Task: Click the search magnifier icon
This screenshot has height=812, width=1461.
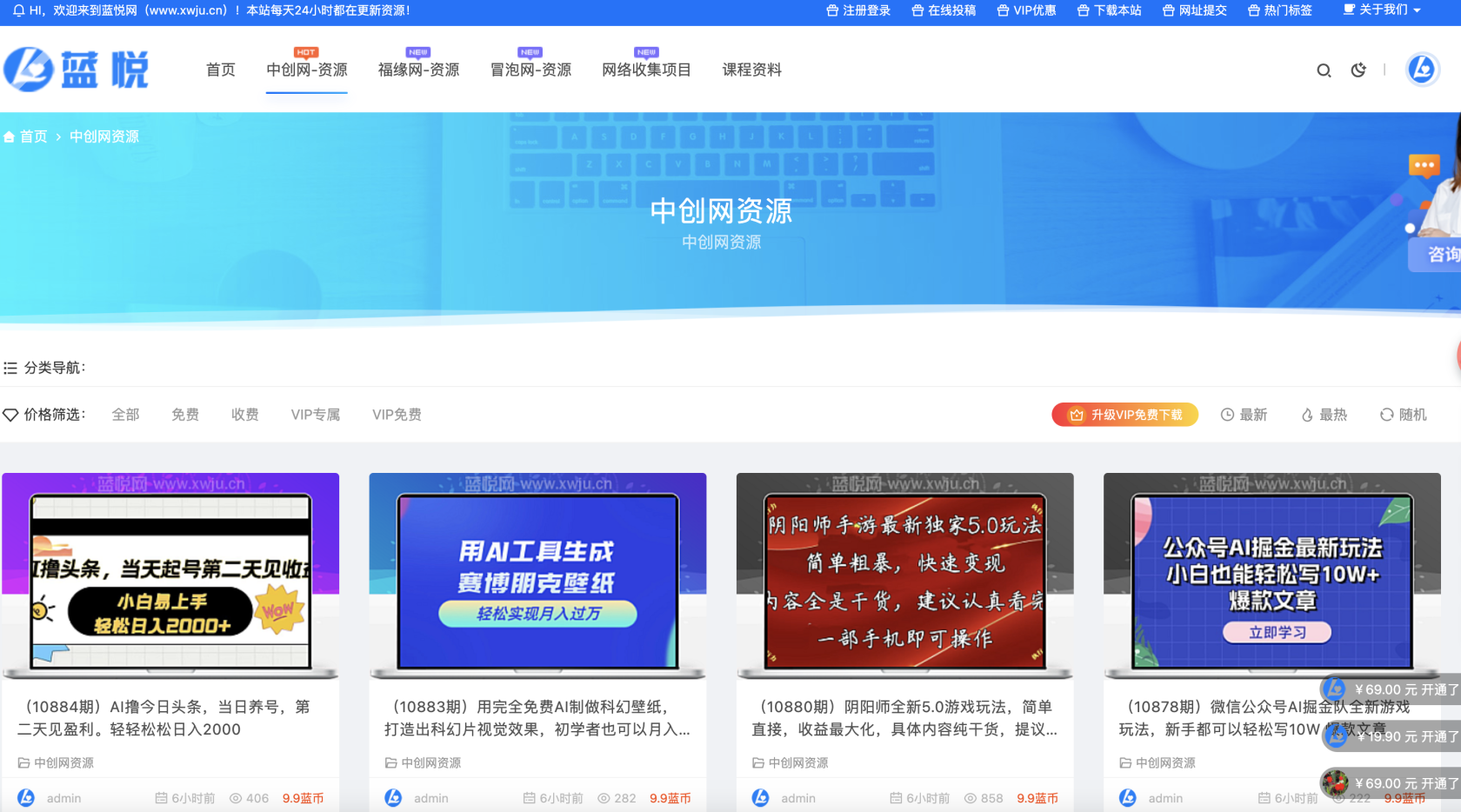Action: pyautogui.click(x=1324, y=70)
